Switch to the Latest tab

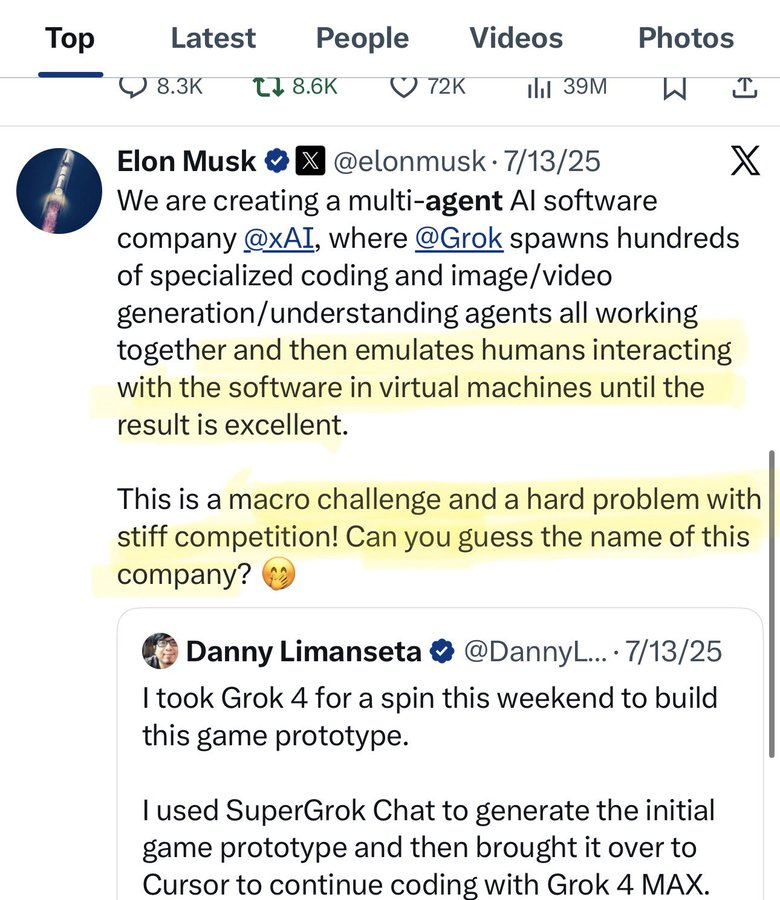tap(213, 38)
